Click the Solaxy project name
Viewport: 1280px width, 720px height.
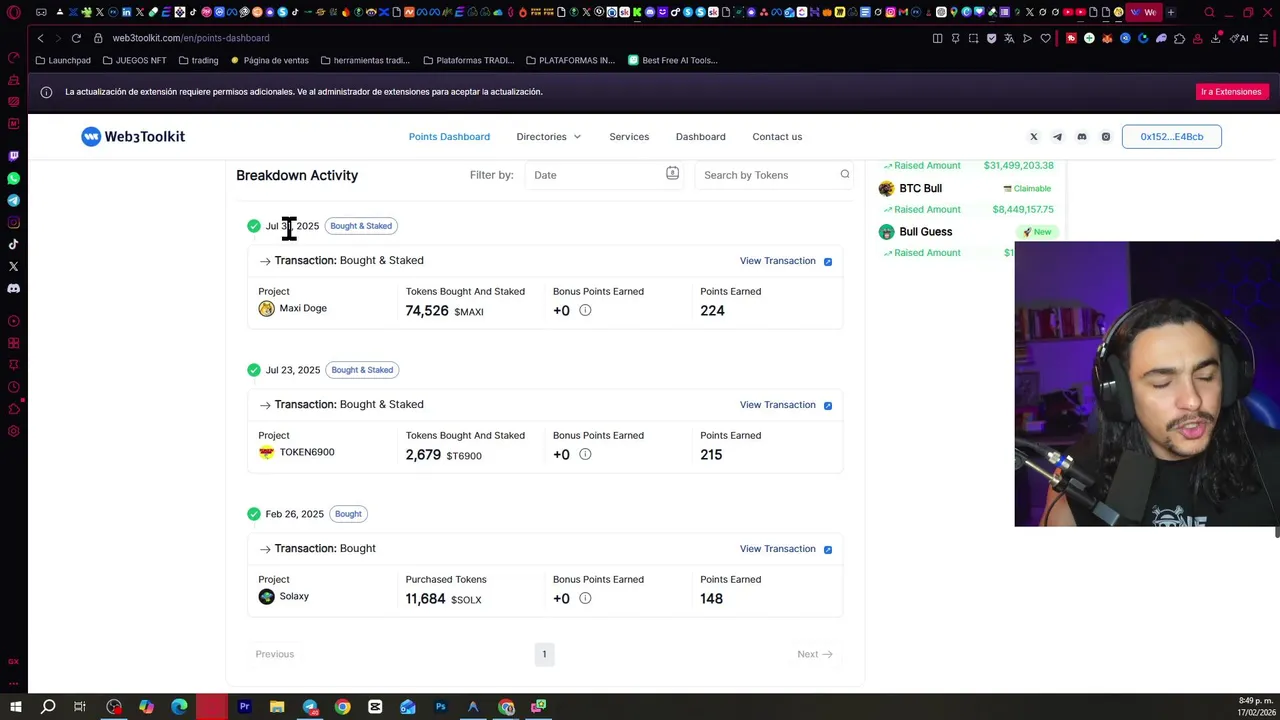tap(294, 597)
